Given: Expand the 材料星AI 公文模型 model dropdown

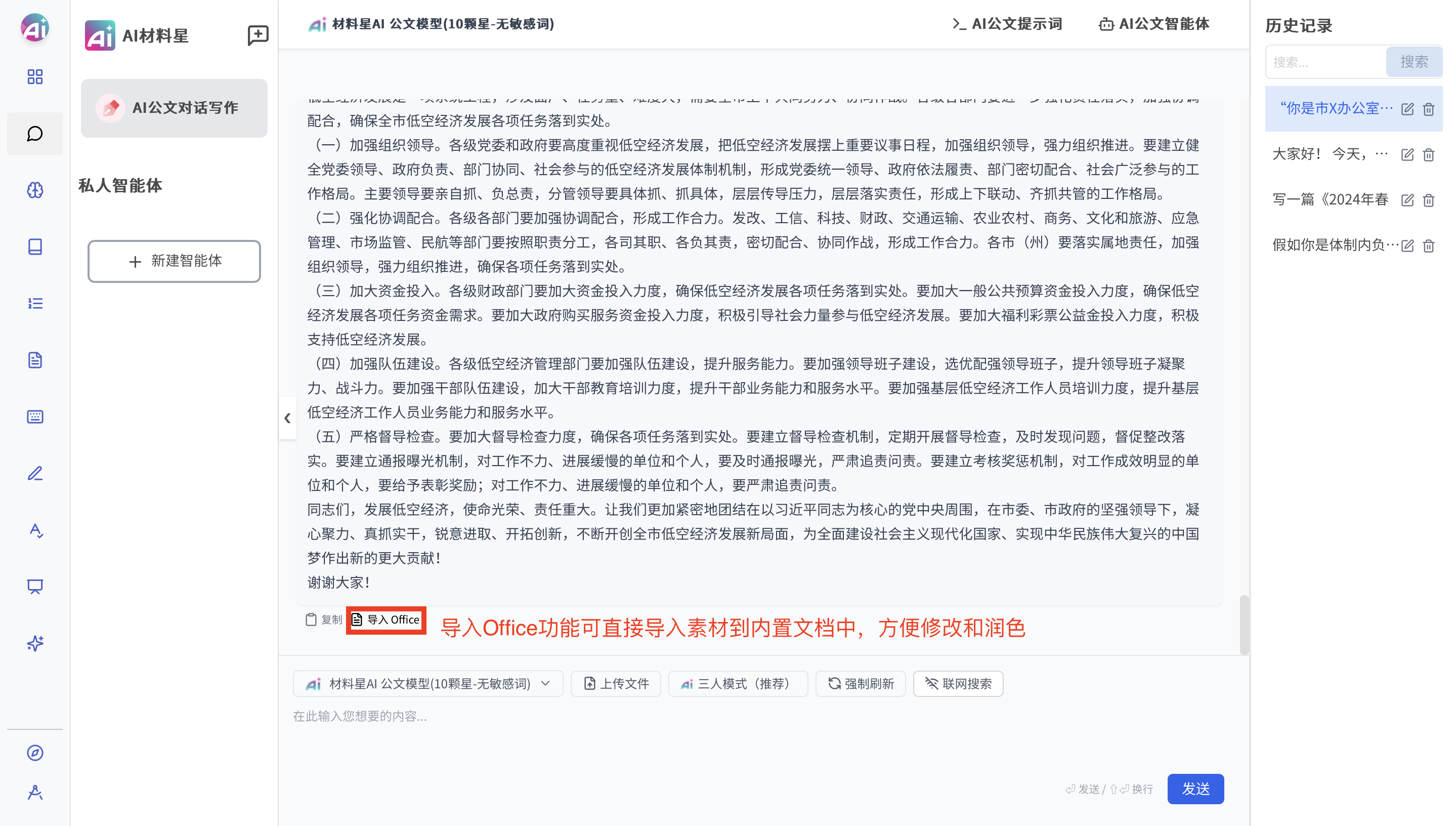Looking at the screenshot, I should click(x=428, y=684).
